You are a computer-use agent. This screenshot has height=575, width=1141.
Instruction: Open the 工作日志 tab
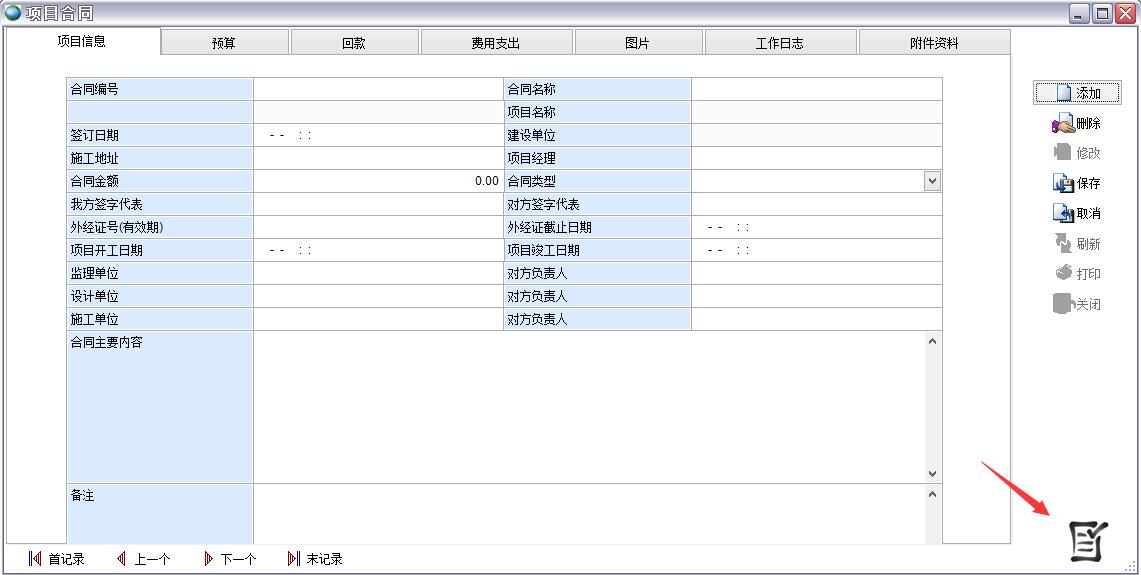[x=780, y=43]
